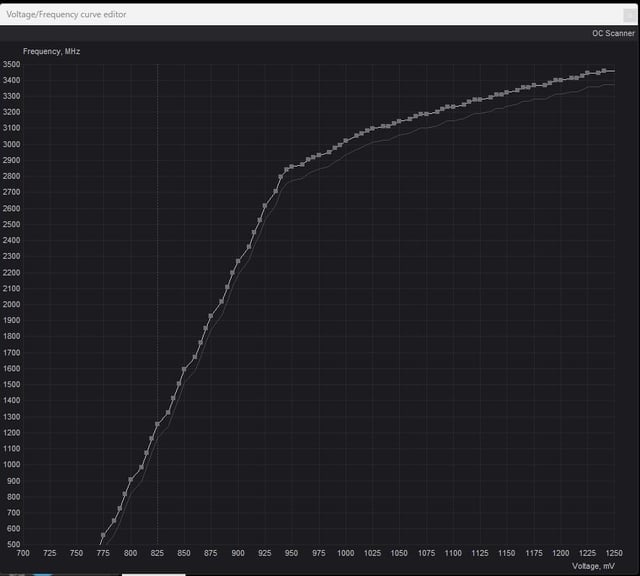Click the 700 tick on voltage axis
The width and height of the screenshot is (640, 576).
23,553
